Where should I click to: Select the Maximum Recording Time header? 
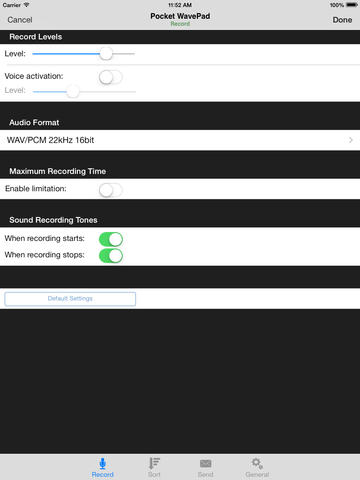coord(58,171)
